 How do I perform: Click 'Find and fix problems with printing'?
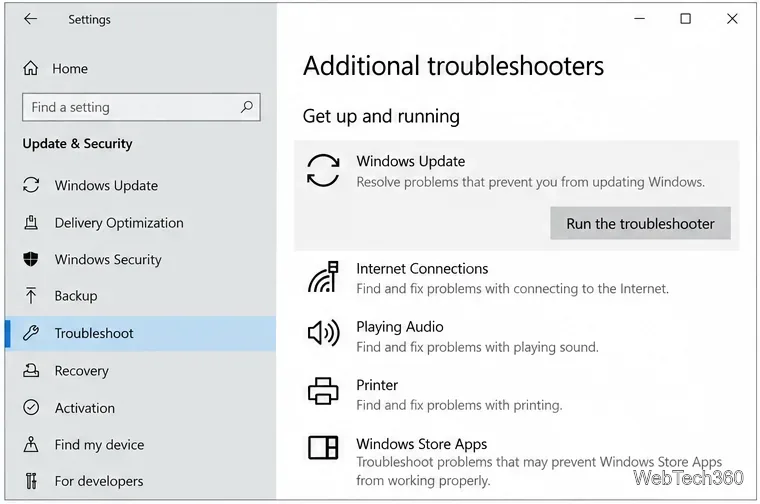(459, 405)
